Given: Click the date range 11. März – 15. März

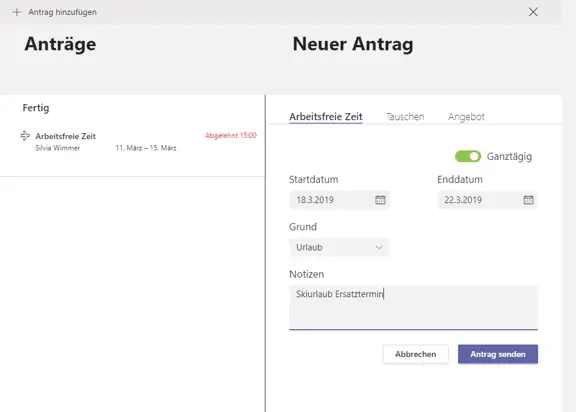Looking at the screenshot, I should pyautogui.click(x=146, y=148).
